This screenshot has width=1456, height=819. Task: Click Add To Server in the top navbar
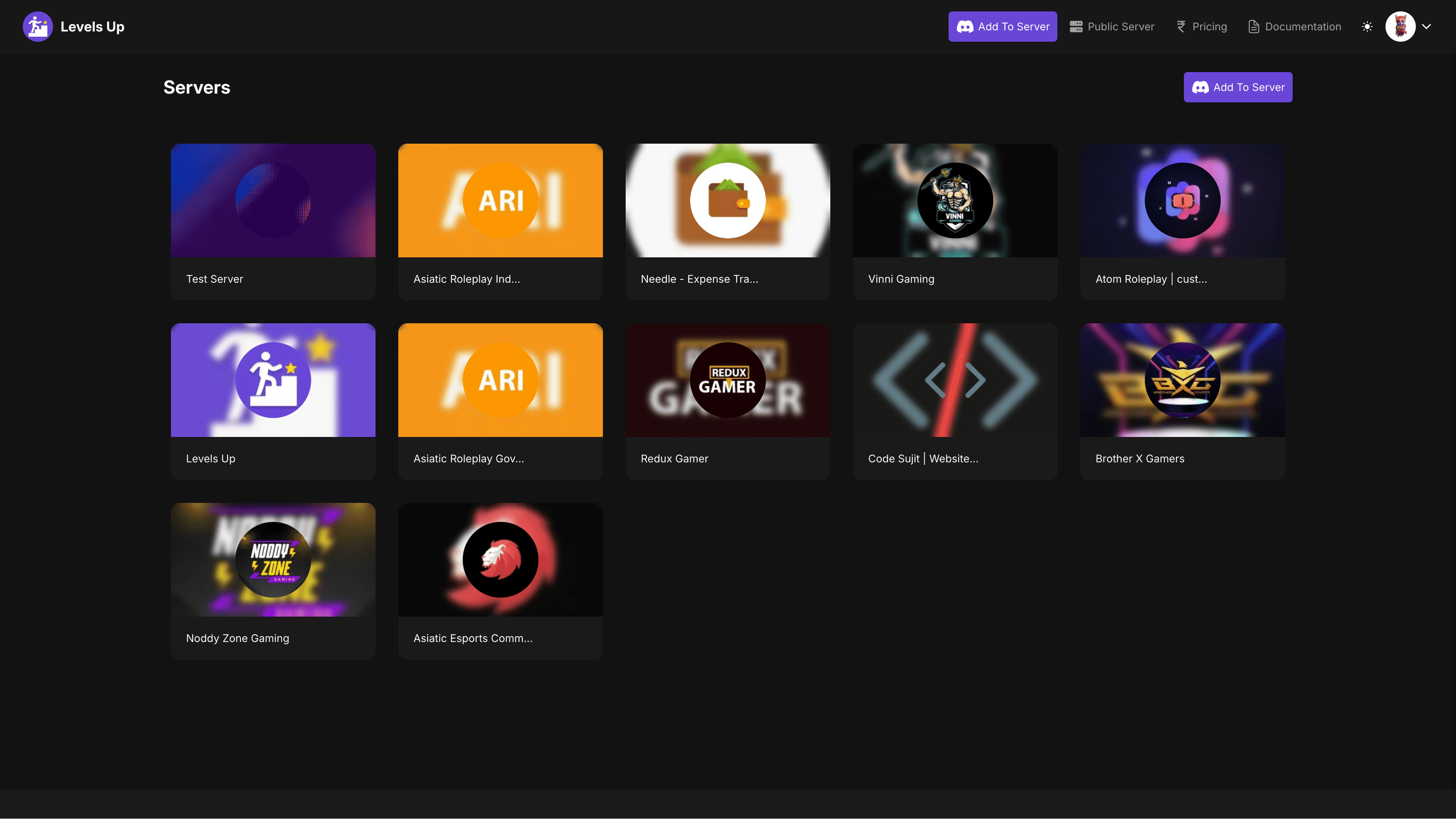(1003, 27)
